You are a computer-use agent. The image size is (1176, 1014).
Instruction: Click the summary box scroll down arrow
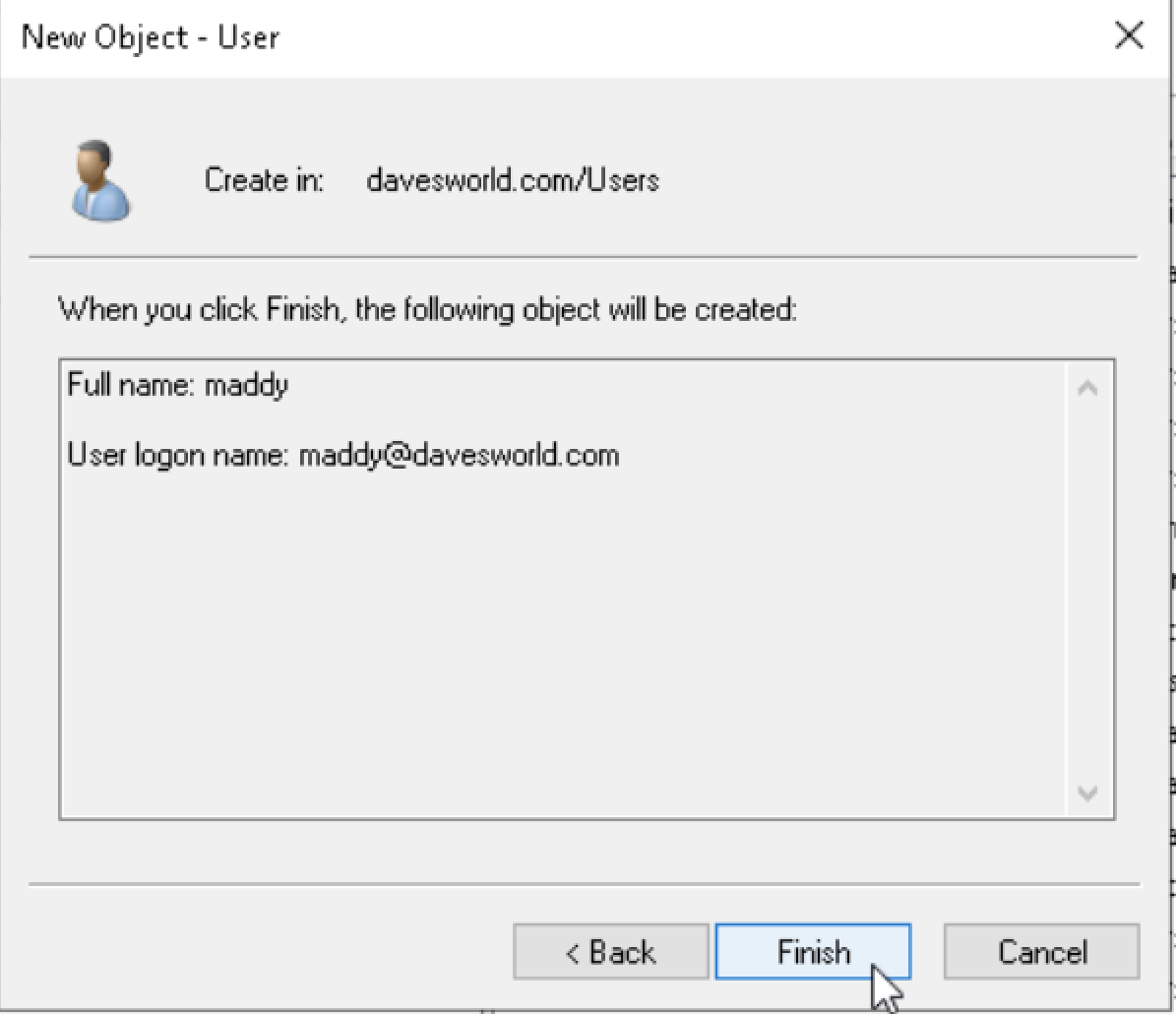(x=1087, y=792)
